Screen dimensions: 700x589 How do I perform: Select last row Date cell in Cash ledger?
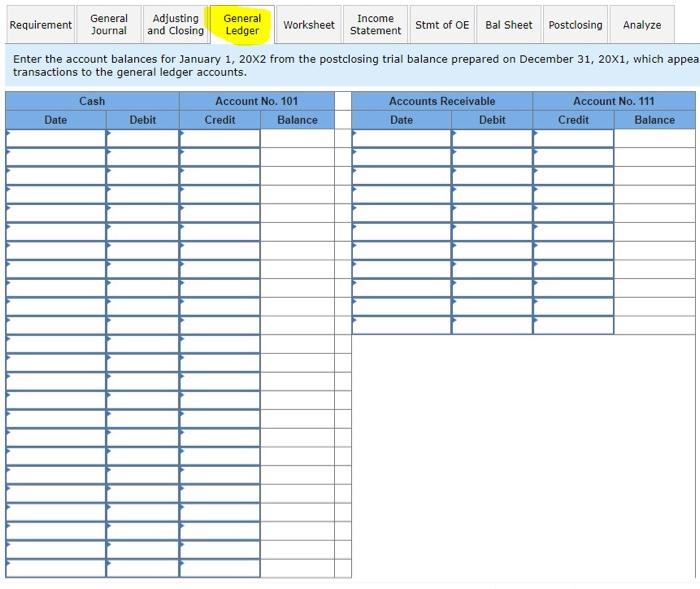[56, 568]
